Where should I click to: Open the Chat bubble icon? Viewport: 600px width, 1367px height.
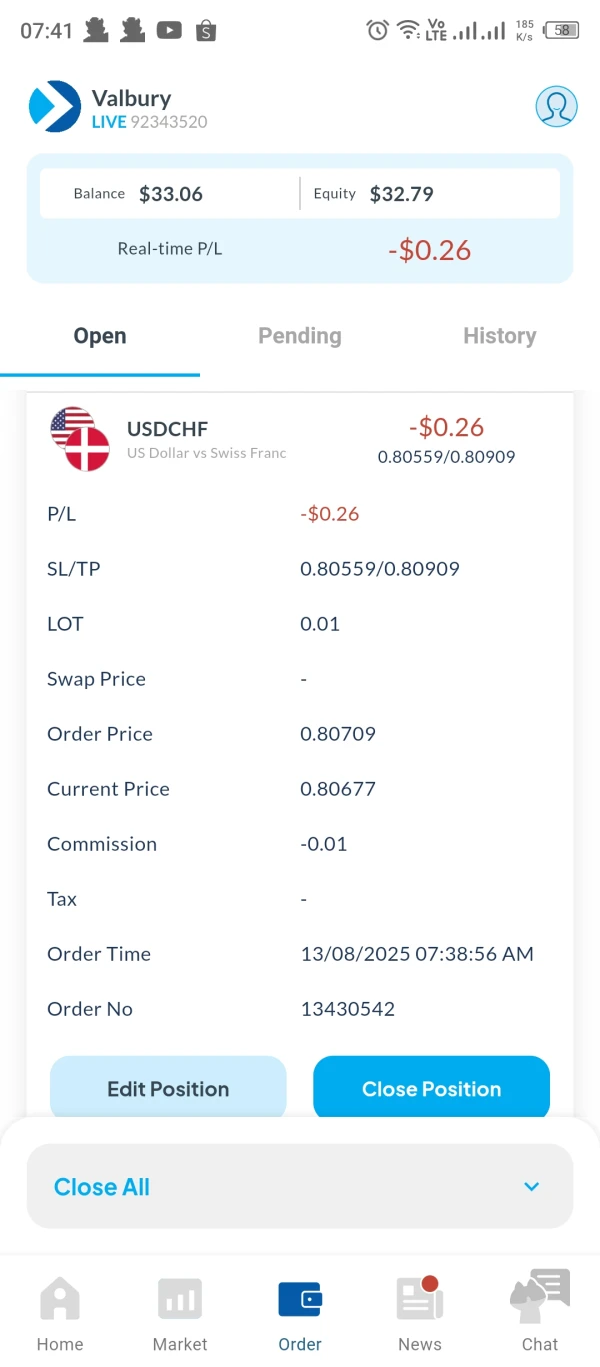click(540, 1297)
